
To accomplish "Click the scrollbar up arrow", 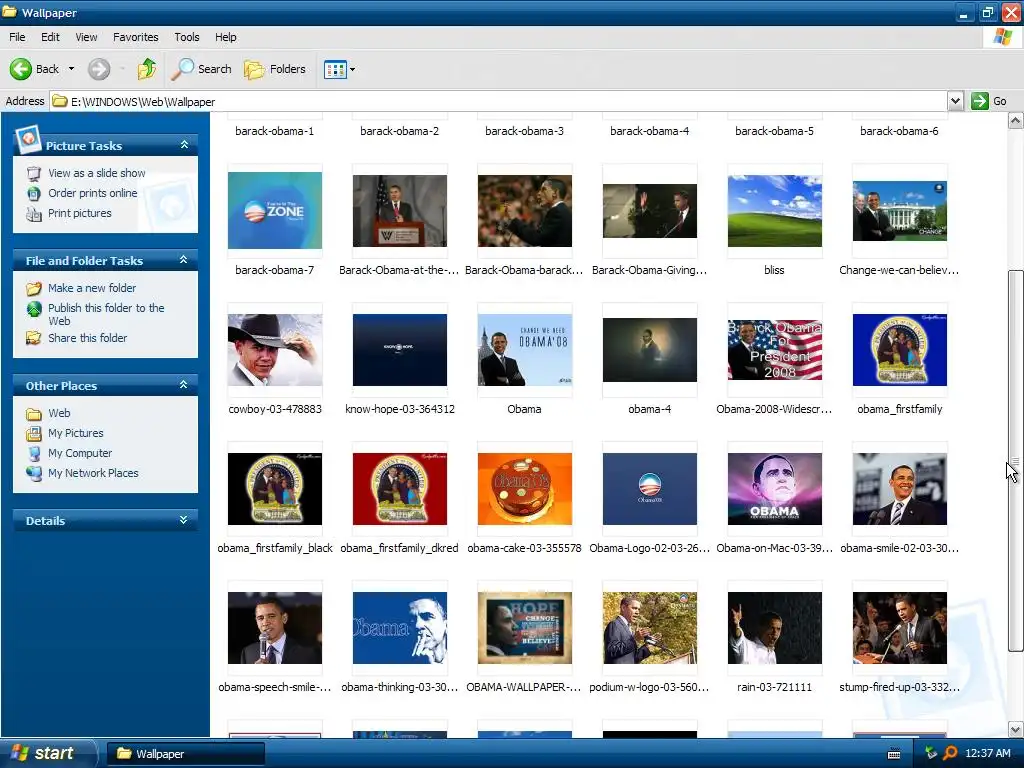I will point(1015,120).
